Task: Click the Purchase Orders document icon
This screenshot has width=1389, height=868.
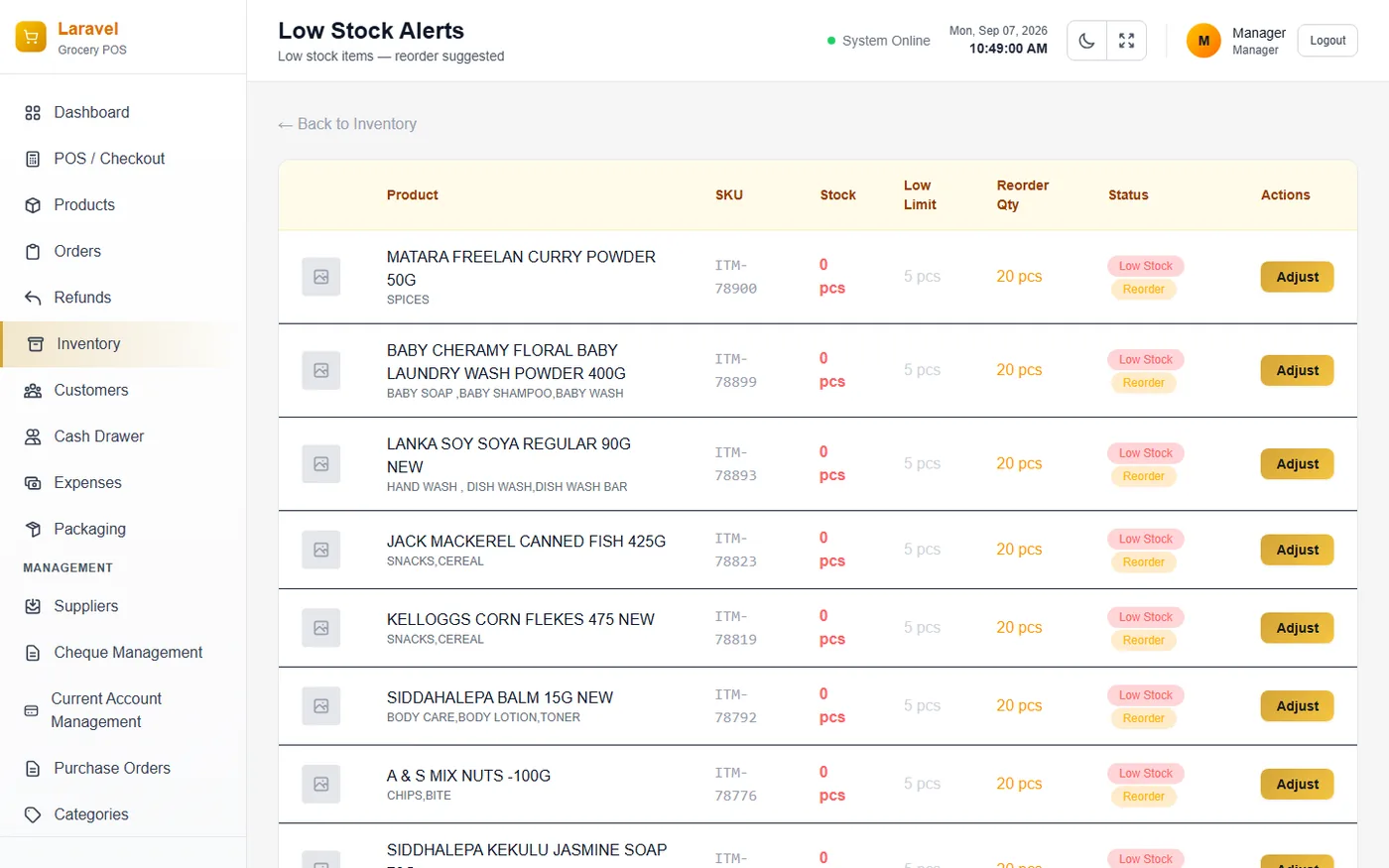Action: (x=33, y=769)
